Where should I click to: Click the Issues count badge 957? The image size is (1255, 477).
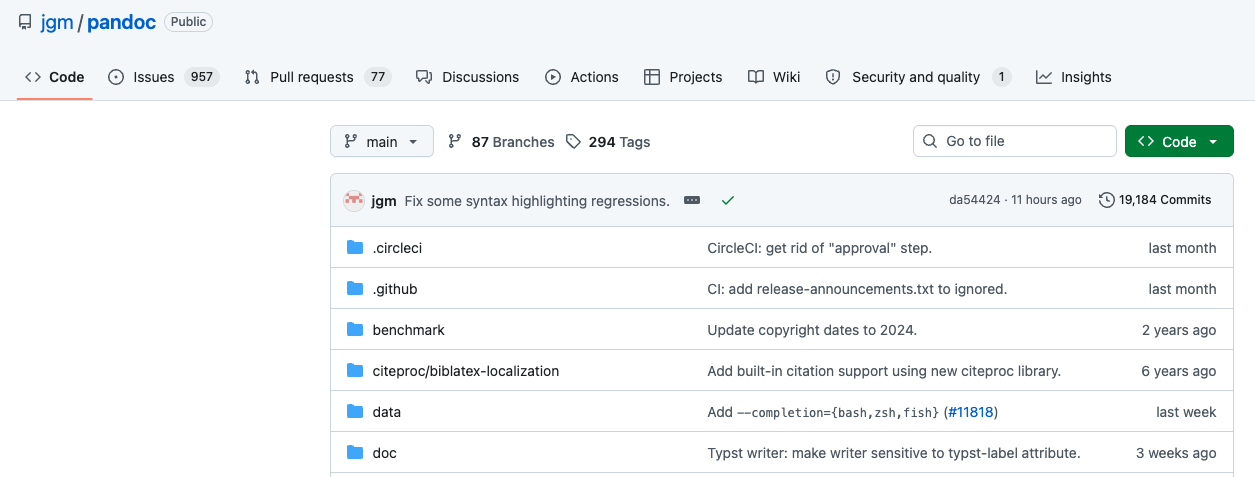pyautogui.click(x=202, y=77)
